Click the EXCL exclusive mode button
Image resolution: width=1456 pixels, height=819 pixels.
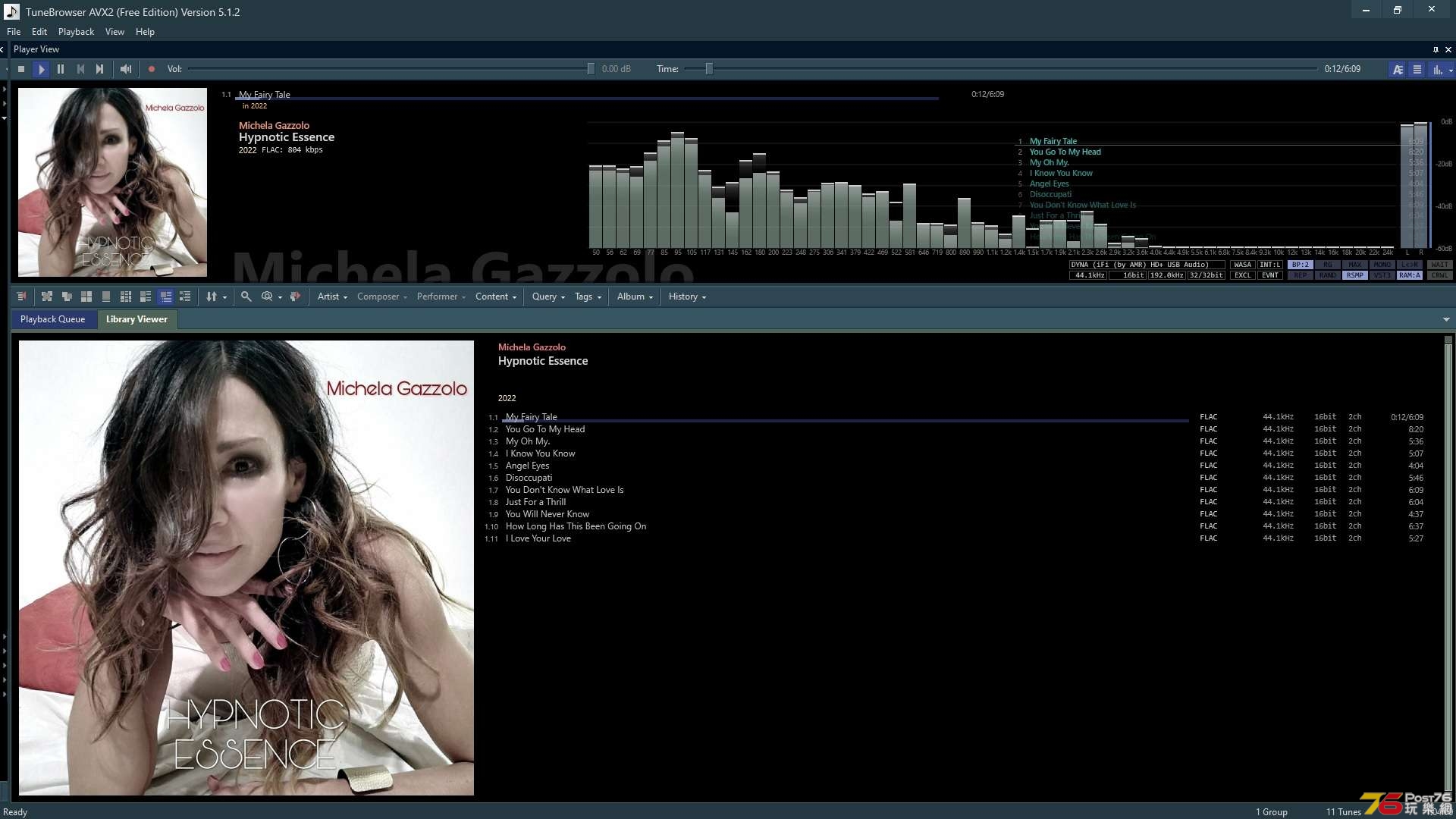click(1243, 275)
